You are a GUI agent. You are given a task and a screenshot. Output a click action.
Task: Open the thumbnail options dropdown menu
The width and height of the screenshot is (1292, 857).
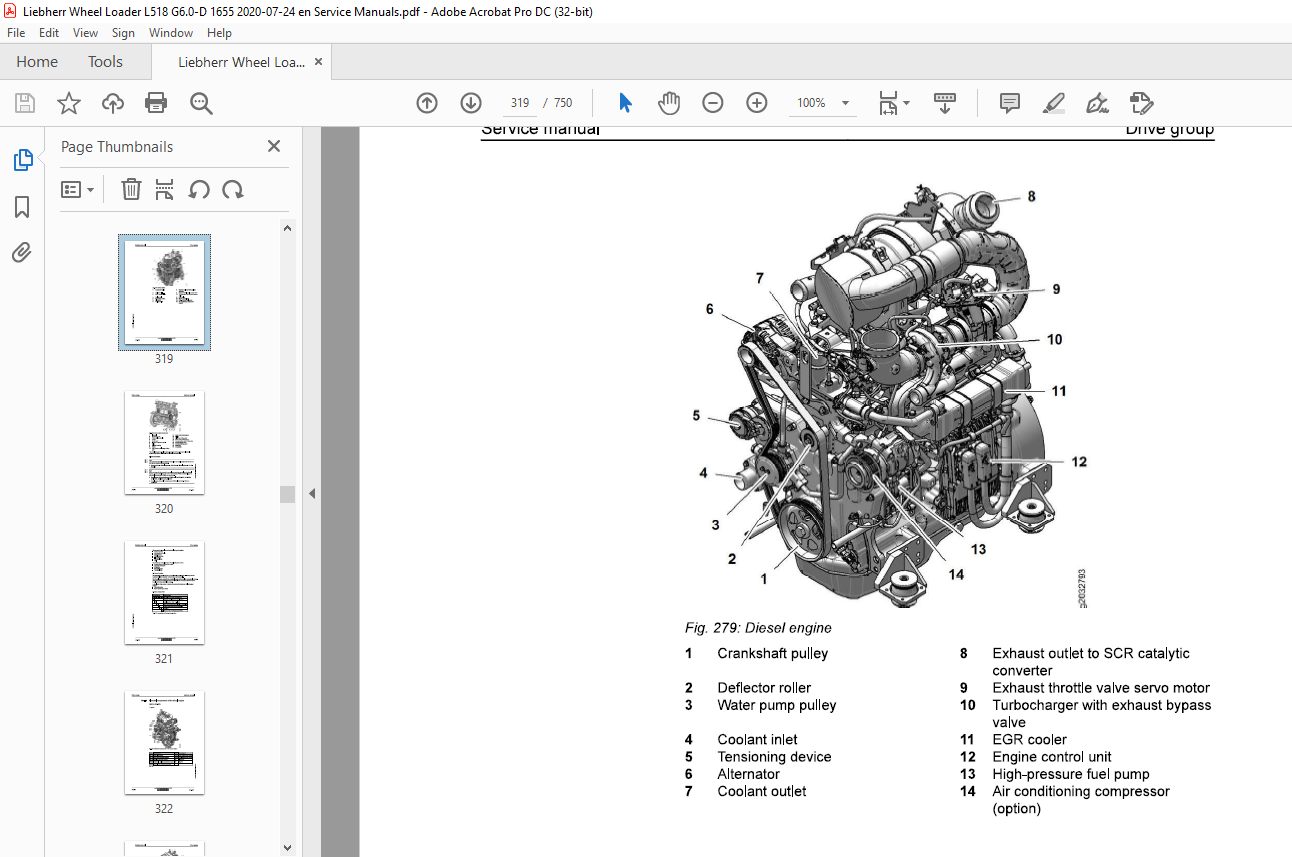(77, 189)
